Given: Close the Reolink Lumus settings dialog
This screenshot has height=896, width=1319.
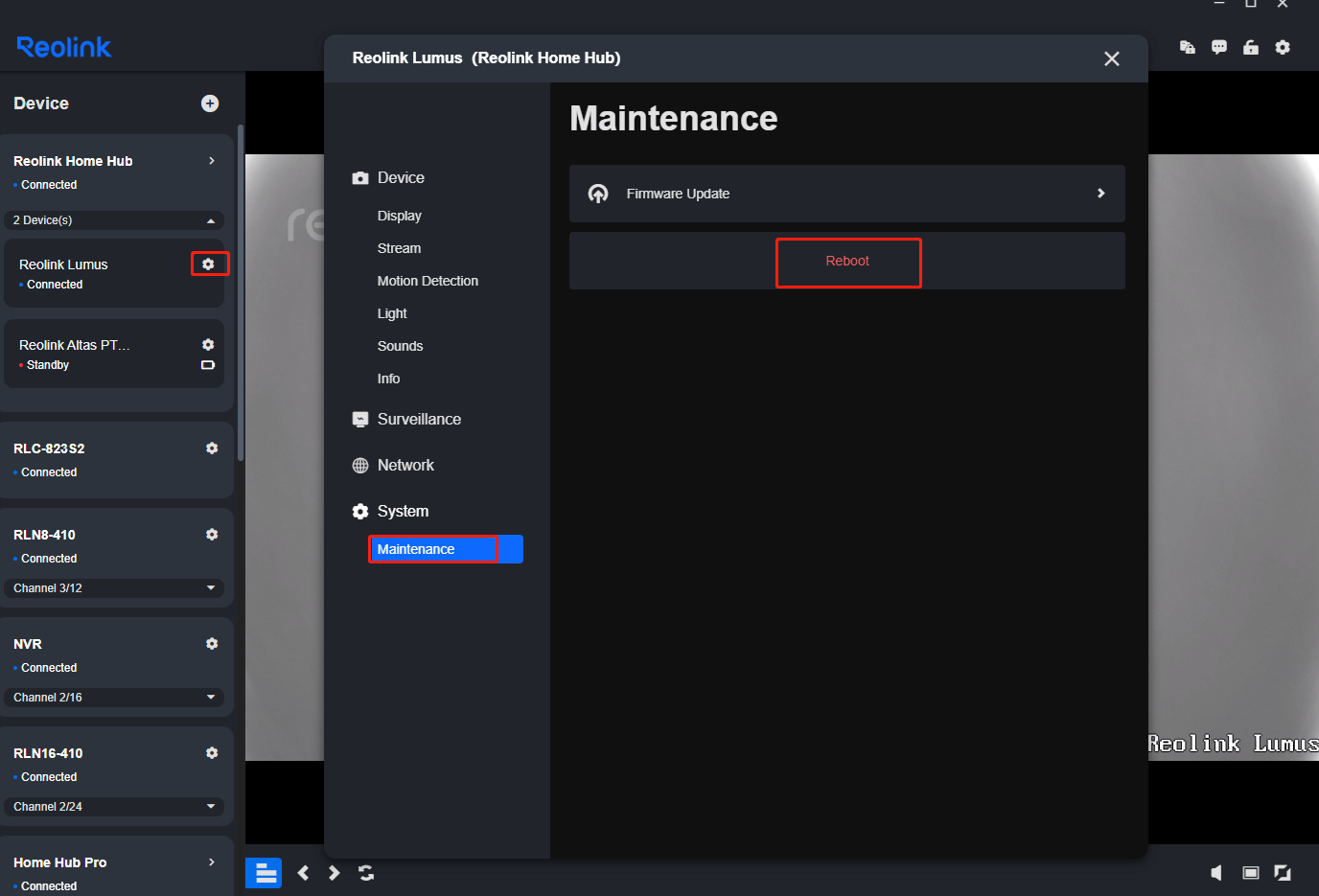Looking at the screenshot, I should tap(1112, 59).
